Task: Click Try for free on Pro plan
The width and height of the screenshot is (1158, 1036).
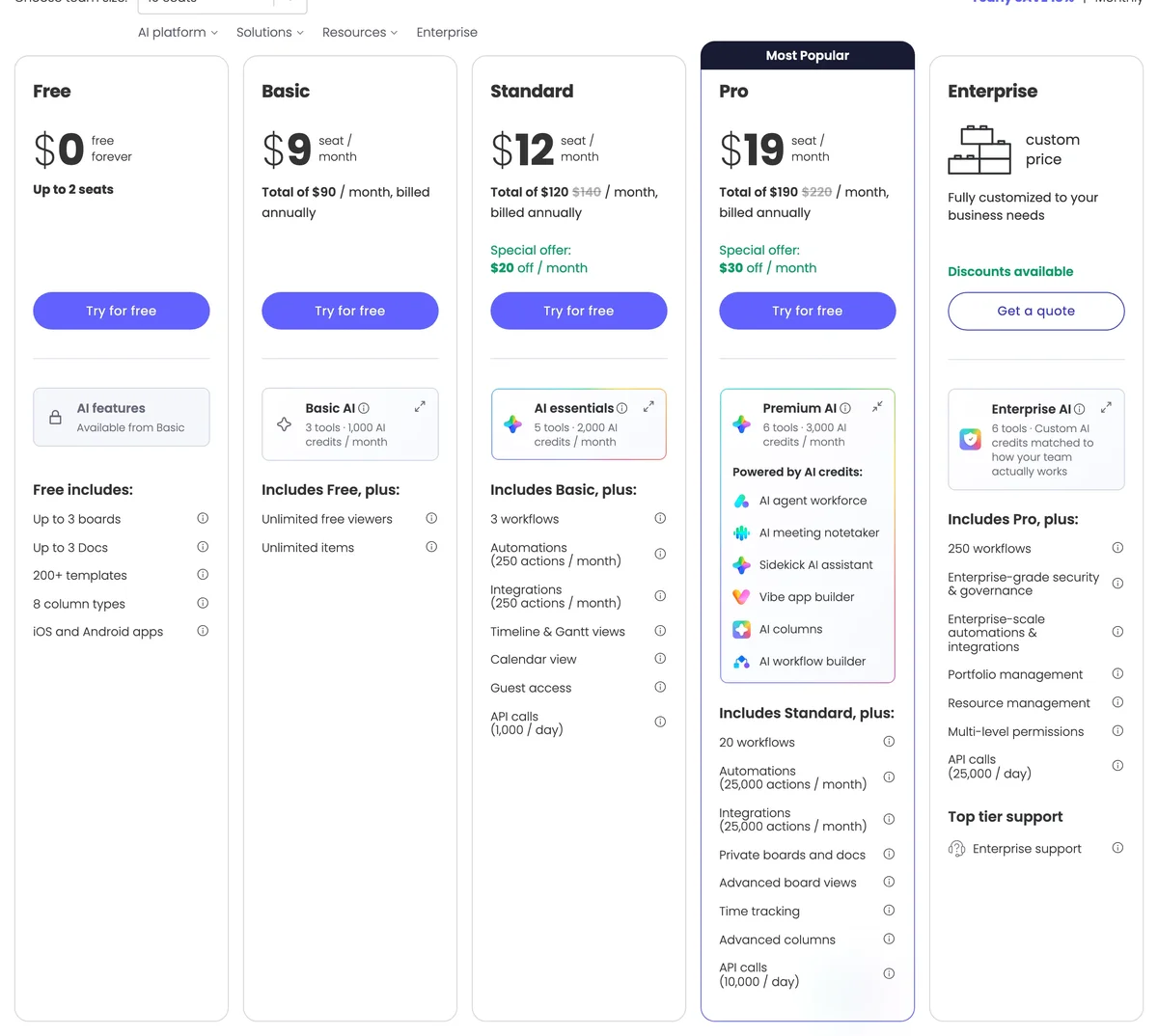Action: [808, 311]
